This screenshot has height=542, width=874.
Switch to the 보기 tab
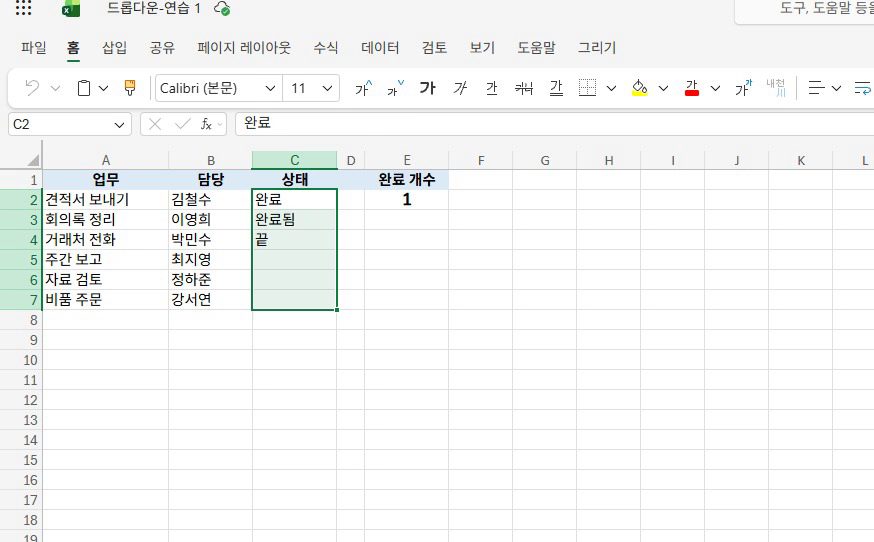[482, 48]
